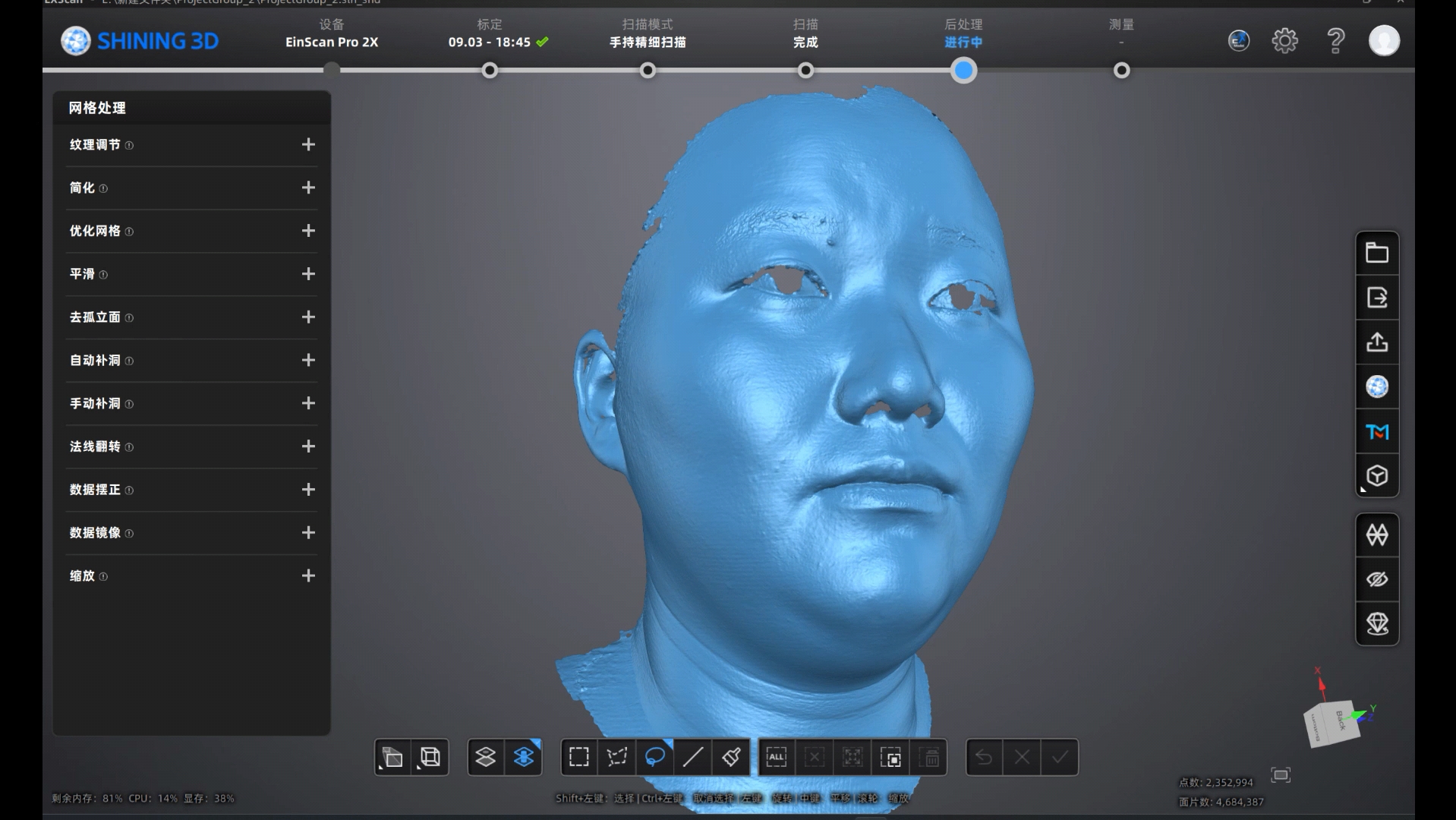Screen dimensions: 1456x820
Task: Toggle select visible surface layer mode
Action: tap(486, 757)
